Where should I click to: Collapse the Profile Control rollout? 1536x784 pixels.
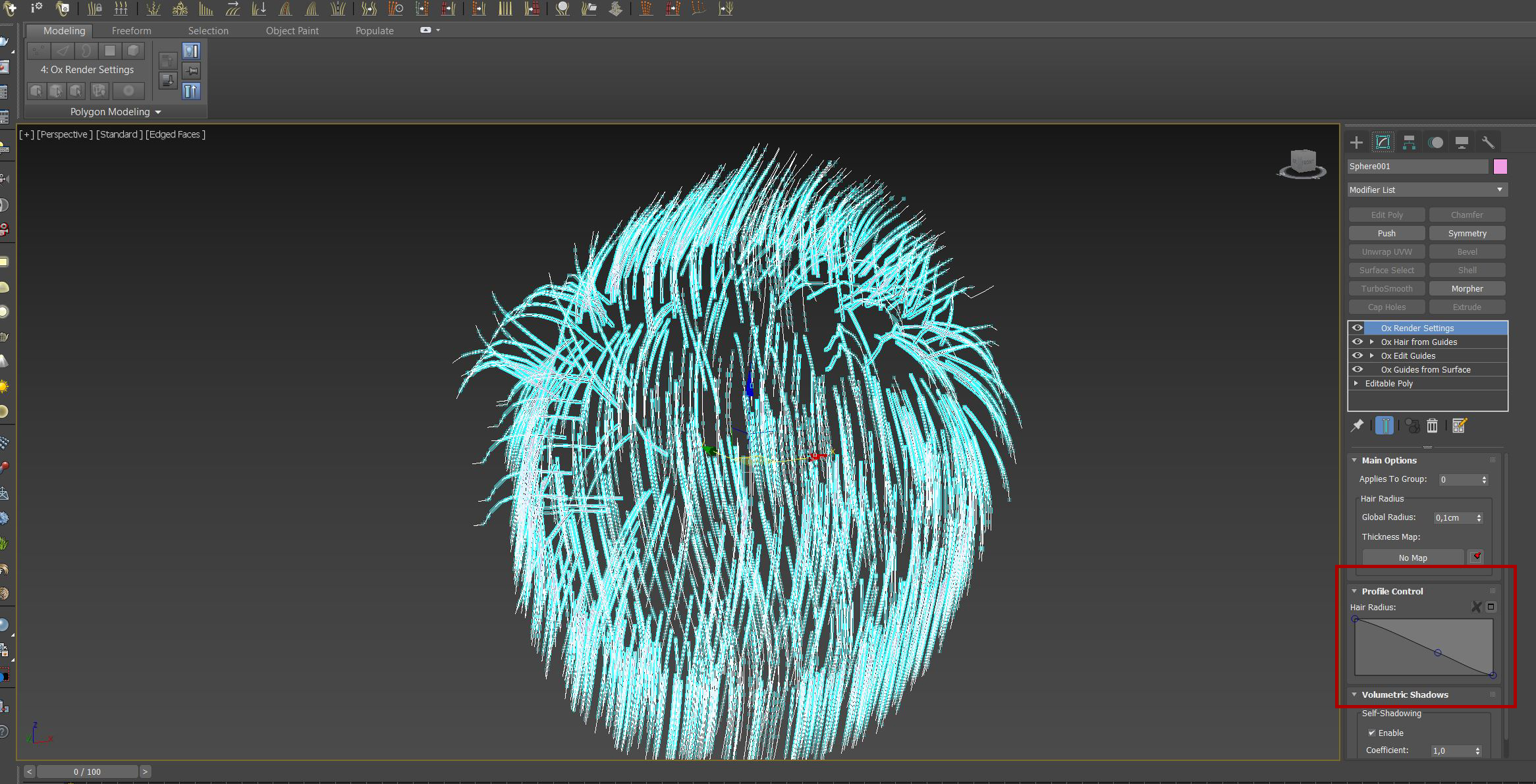tap(1355, 591)
